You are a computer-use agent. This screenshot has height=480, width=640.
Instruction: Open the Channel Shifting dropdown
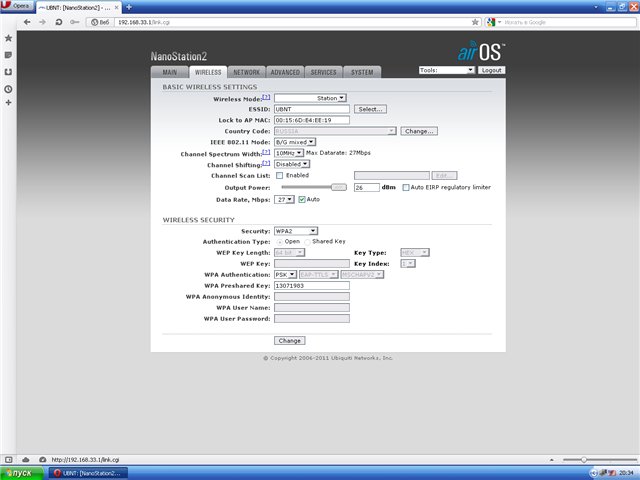point(292,164)
